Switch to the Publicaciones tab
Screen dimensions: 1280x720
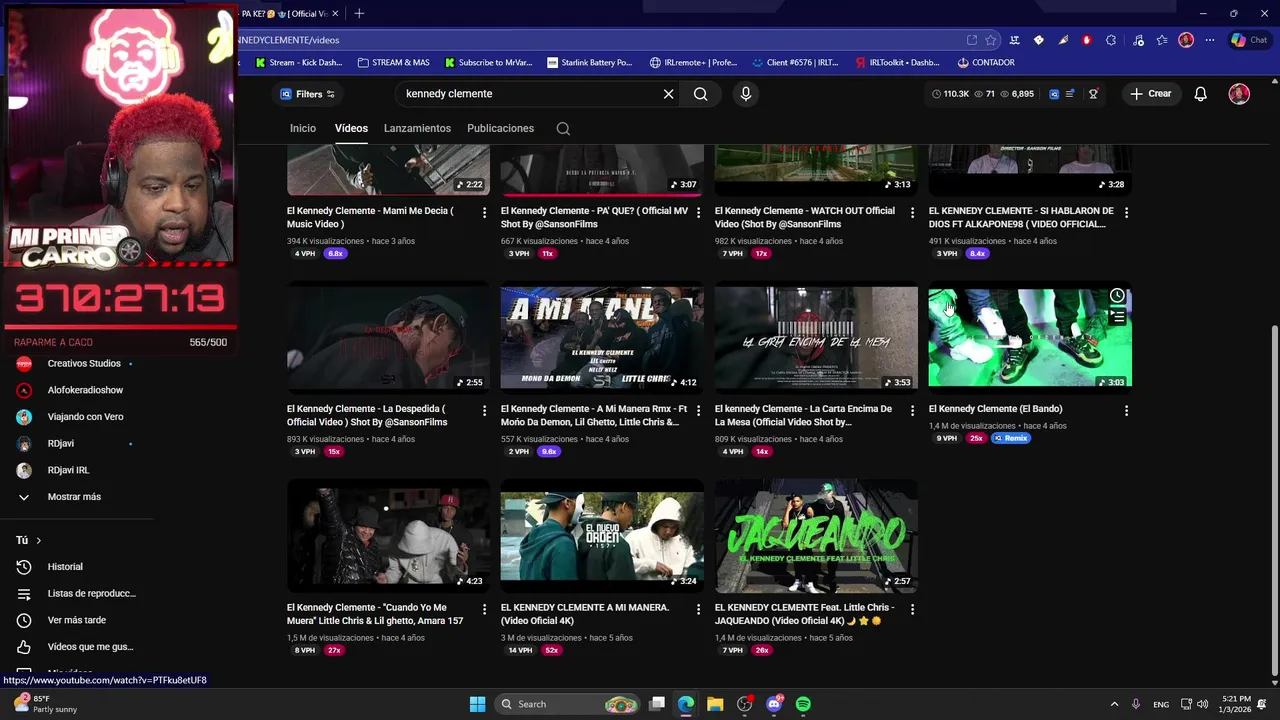(500, 128)
